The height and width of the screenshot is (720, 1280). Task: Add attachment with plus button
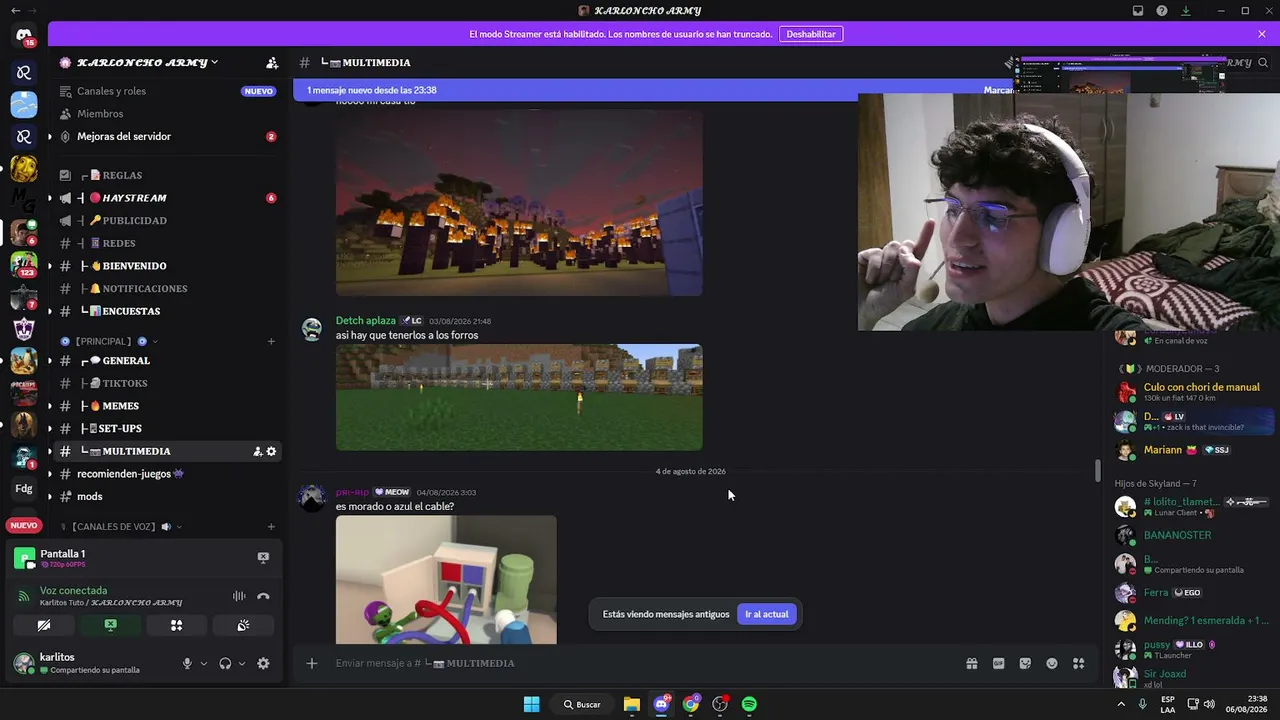coord(311,663)
